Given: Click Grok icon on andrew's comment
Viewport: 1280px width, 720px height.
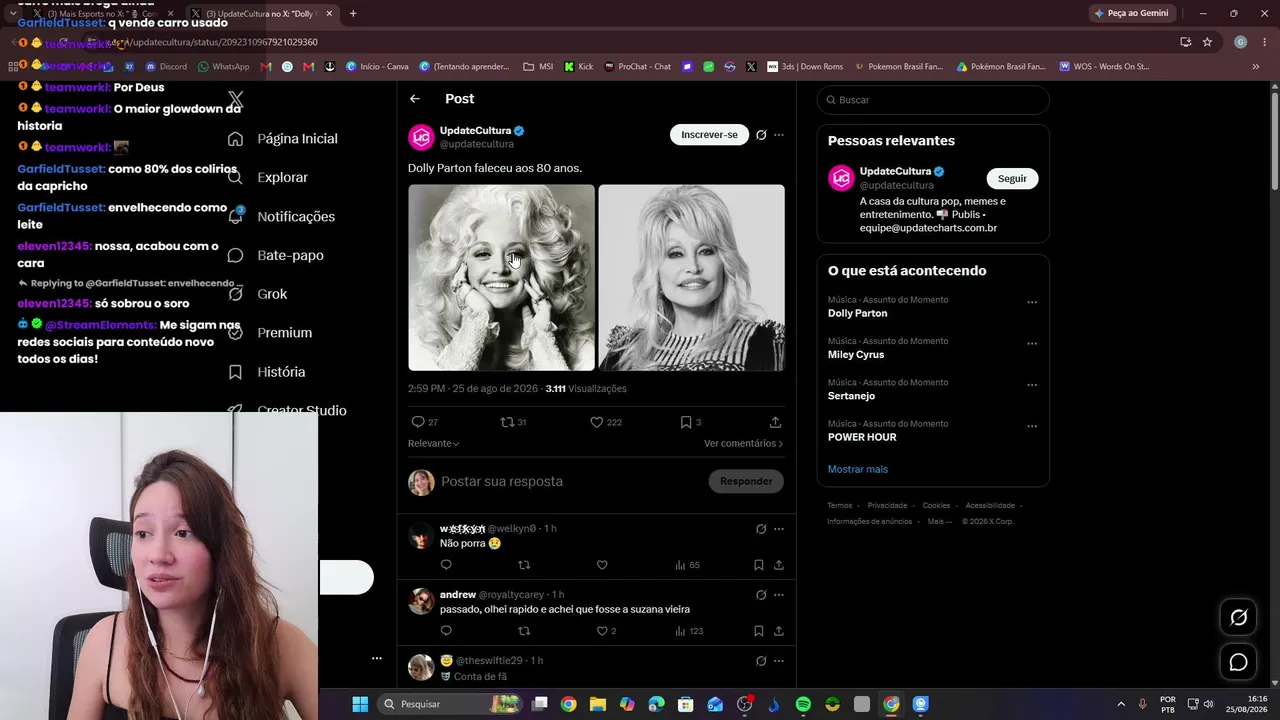Looking at the screenshot, I should (x=761, y=595).
